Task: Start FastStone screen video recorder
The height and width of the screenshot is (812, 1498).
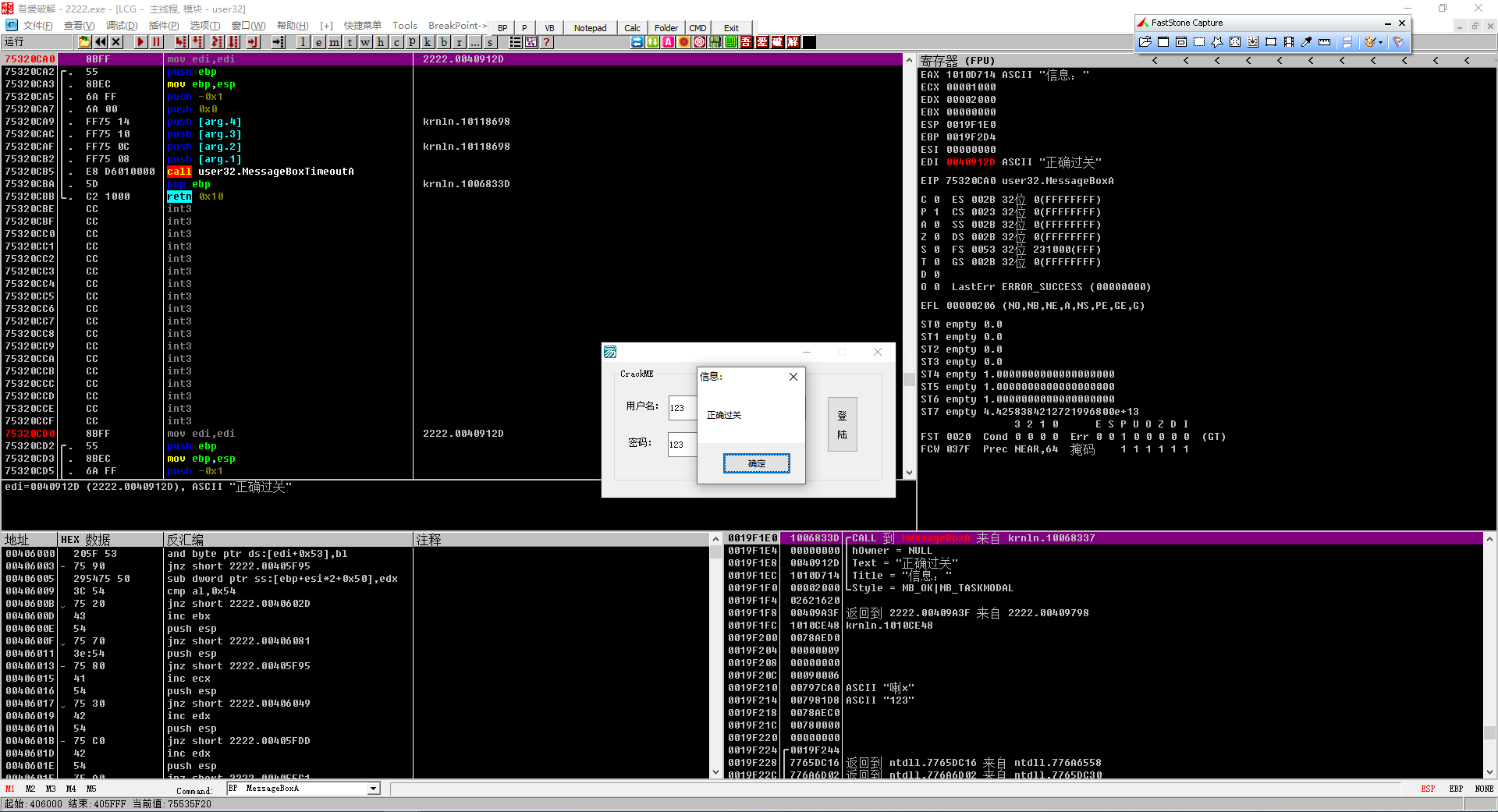Action: (1289, 42)
